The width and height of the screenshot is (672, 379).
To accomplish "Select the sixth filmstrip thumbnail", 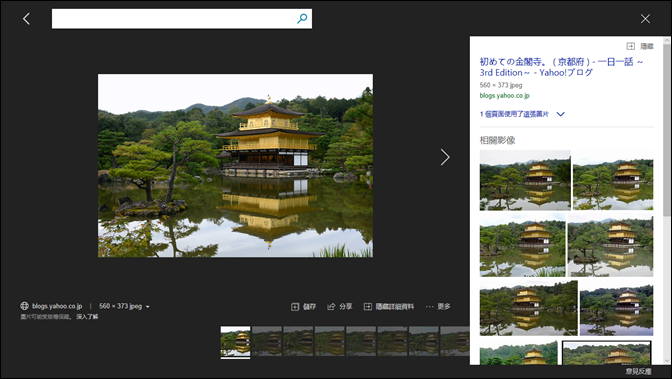I will pos(392,341).
